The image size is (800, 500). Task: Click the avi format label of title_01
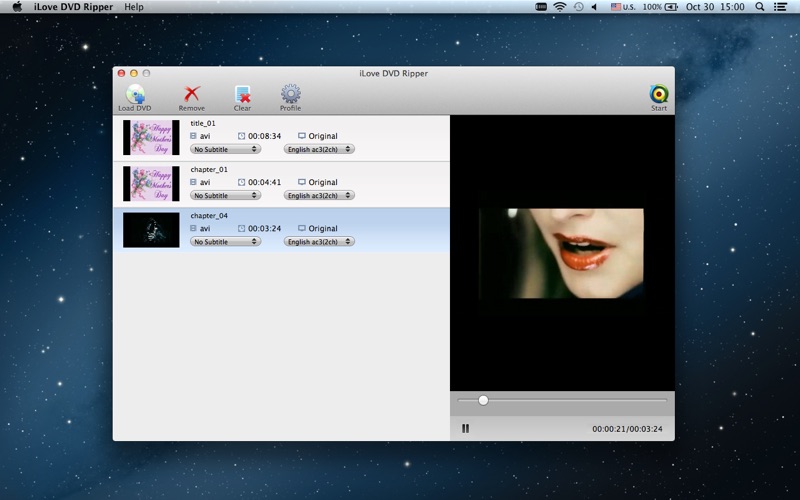pyautogui.click(x=204, y=136)
